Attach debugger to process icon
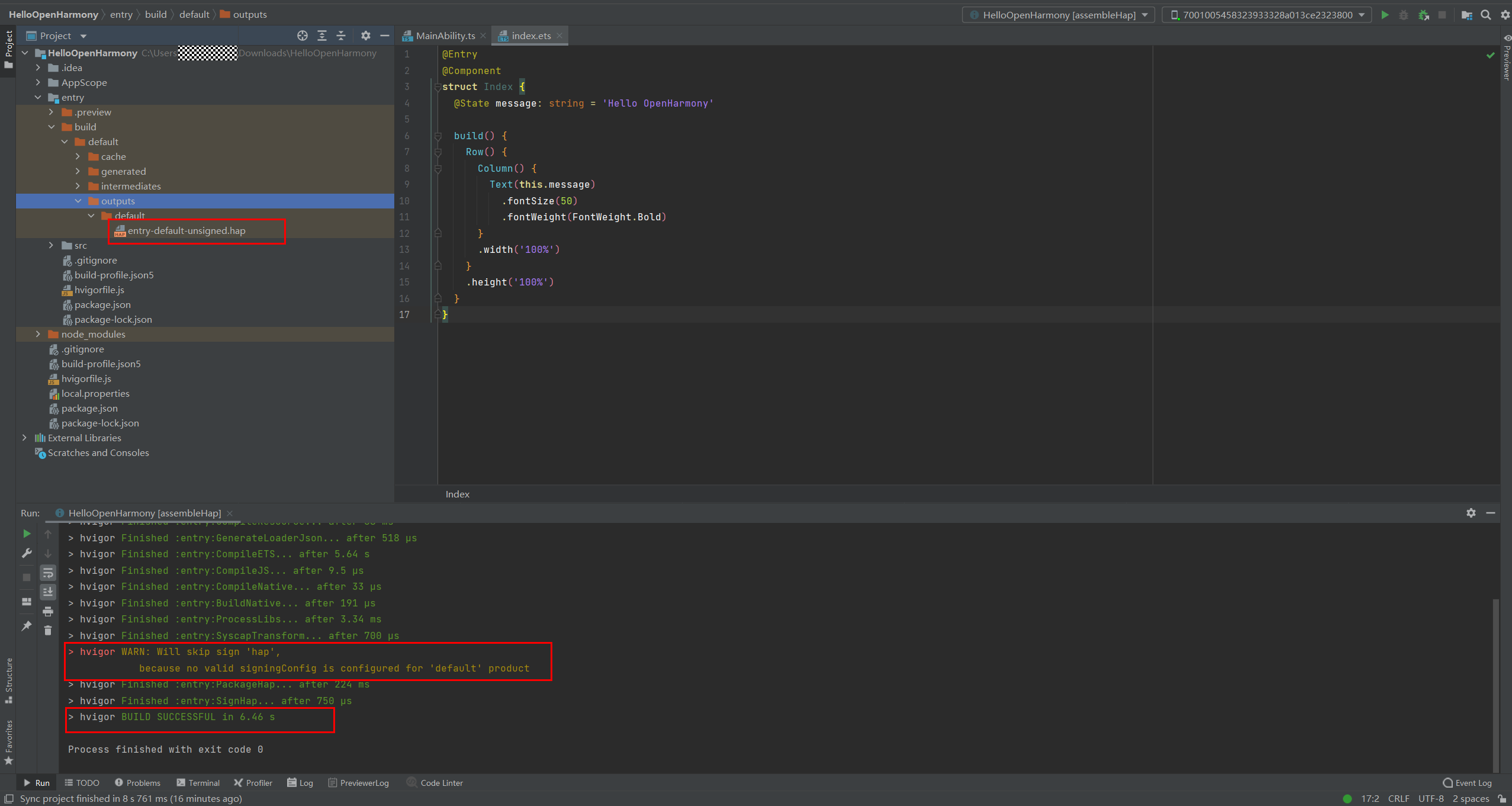Screen dimensions: 1512x806 coord(1424,15)
